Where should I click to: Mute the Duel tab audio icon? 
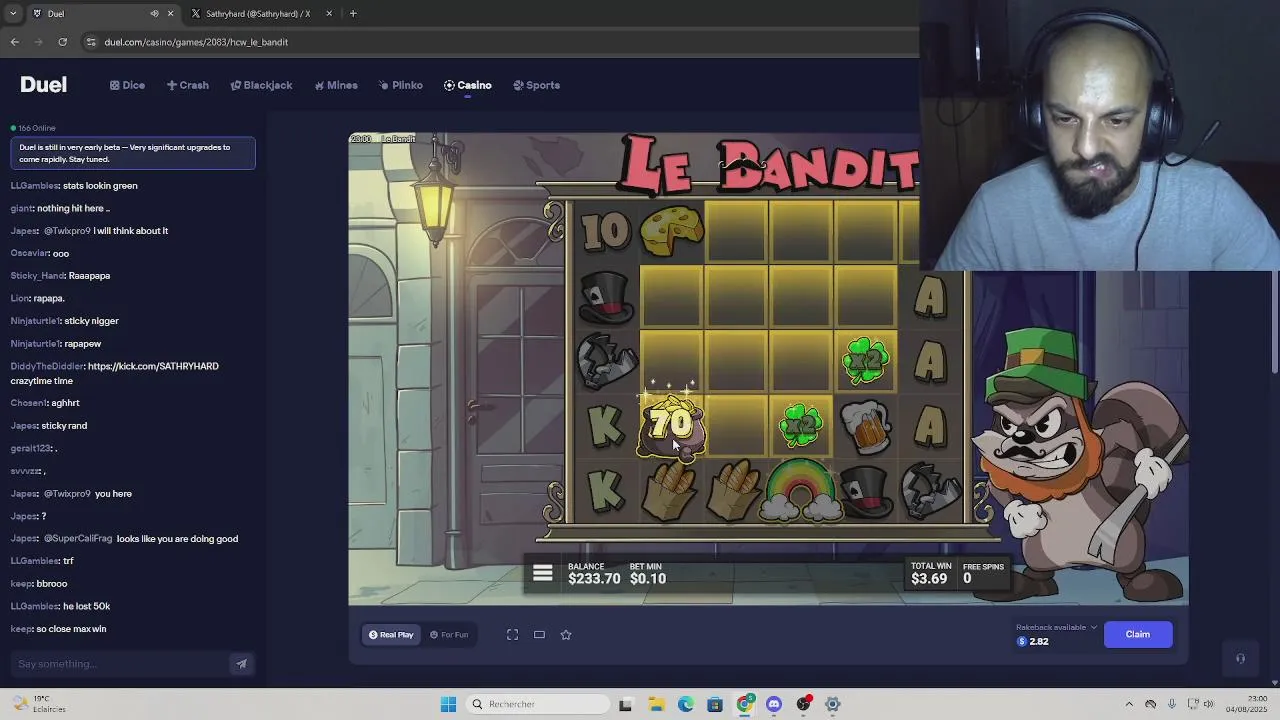point(154,14)
